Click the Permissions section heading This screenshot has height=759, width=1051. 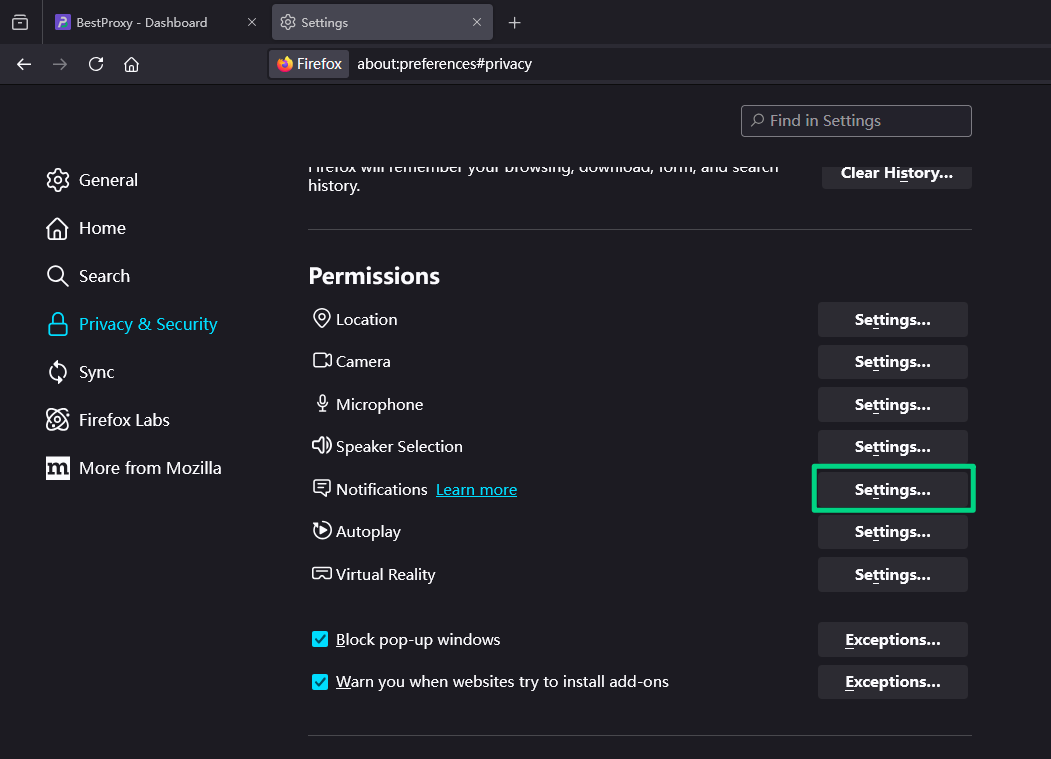[x=374, y=276]
